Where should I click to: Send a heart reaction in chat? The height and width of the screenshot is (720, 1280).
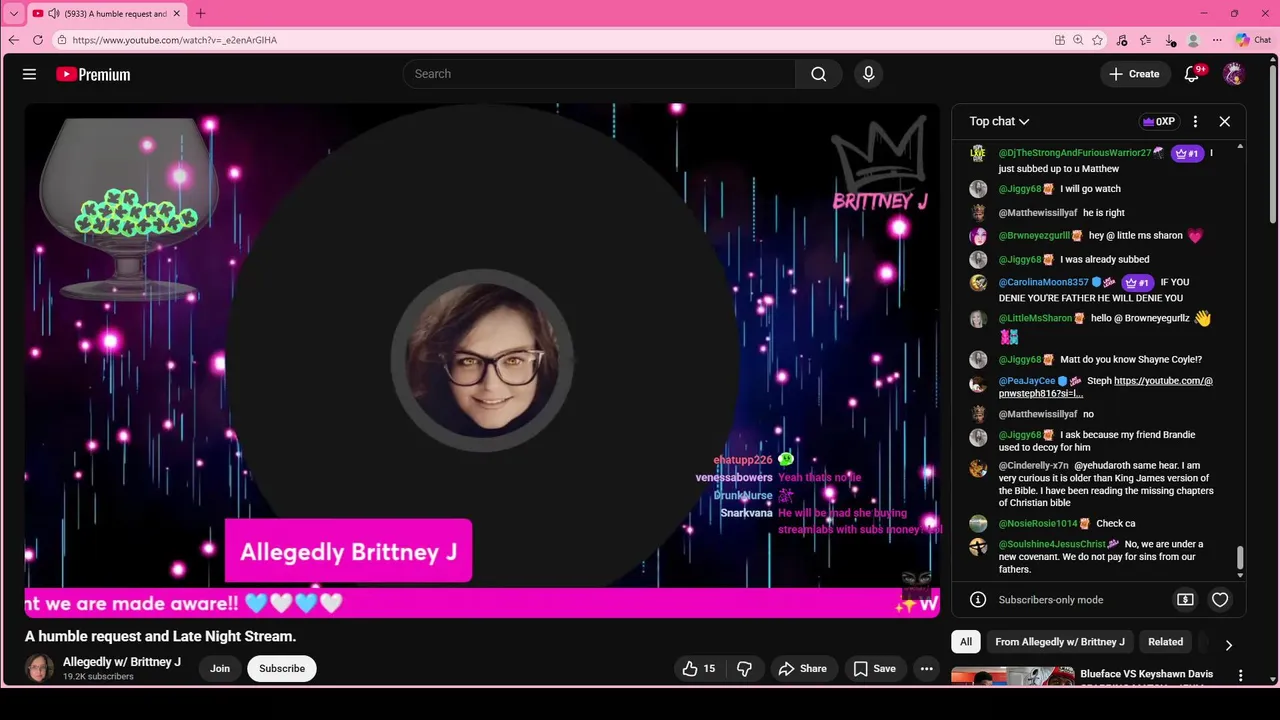tap(1220, 600)
